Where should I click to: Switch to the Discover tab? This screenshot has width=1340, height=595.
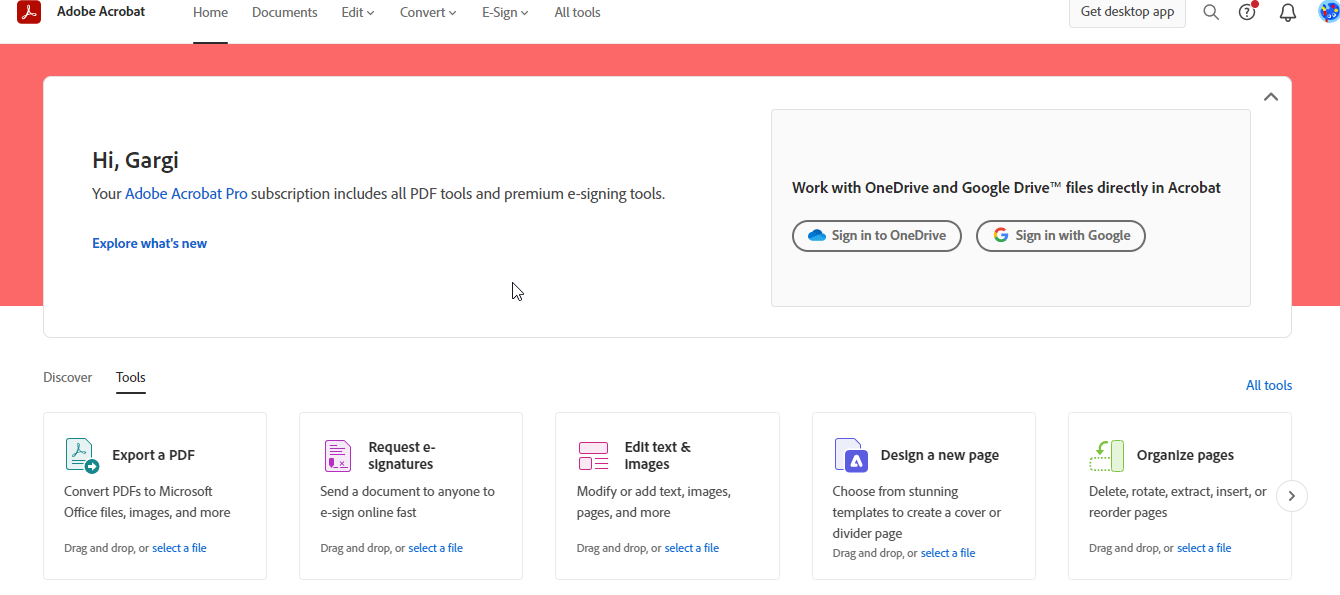[x=67, y=377]
